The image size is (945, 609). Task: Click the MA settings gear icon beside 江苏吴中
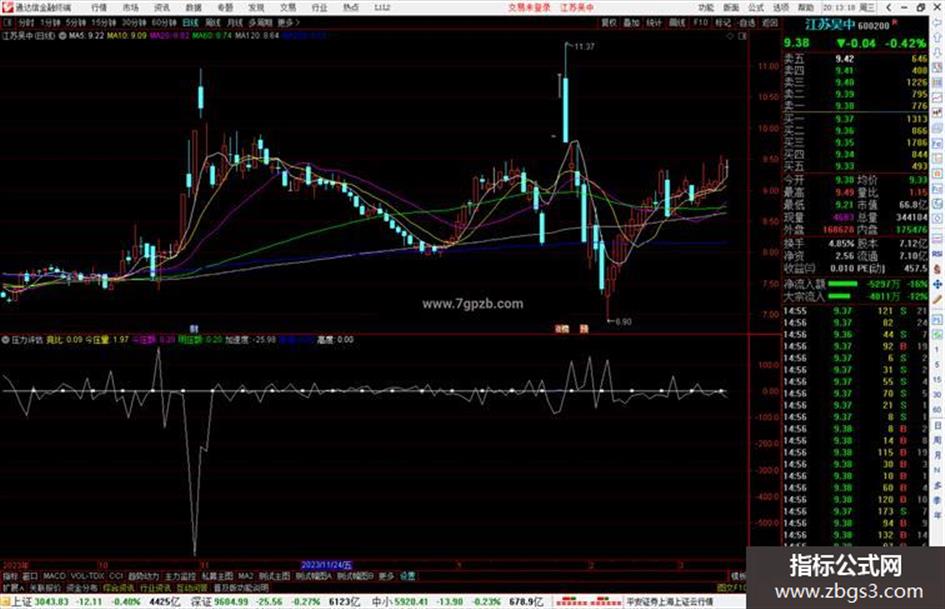[63, 36]
